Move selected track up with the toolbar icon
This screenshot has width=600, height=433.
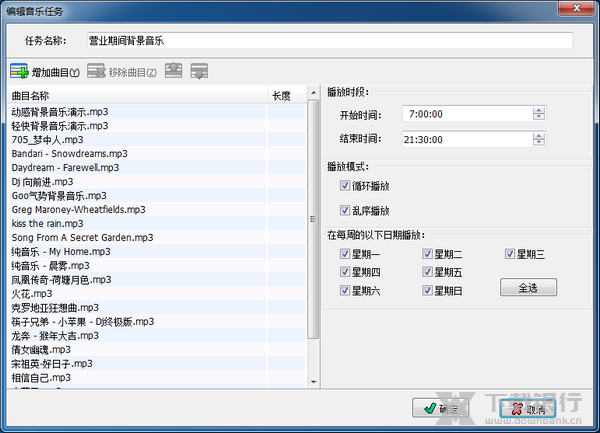(x=174, y=72)
